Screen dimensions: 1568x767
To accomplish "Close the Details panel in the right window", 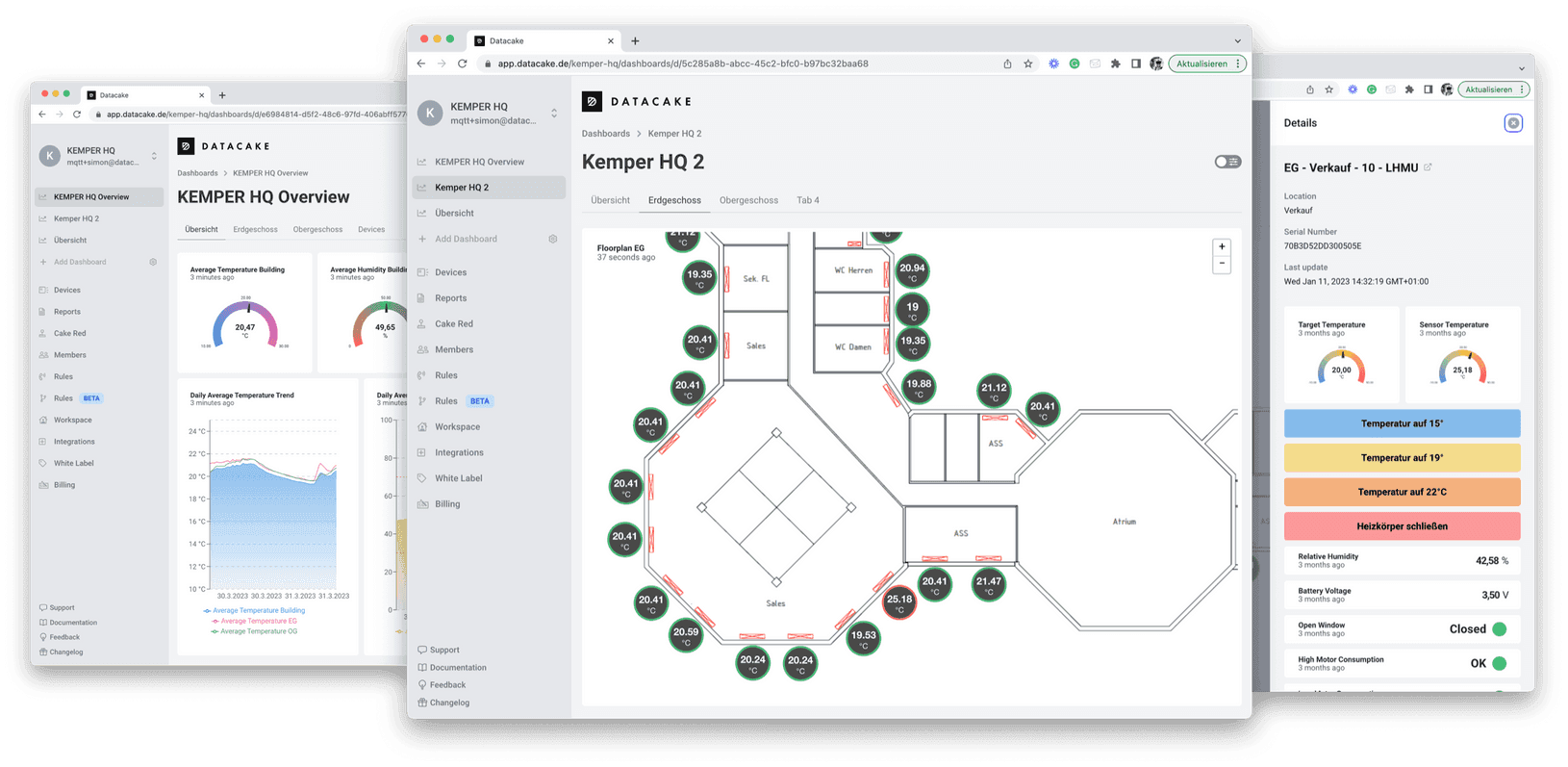I will click(x=1513, y=123).
